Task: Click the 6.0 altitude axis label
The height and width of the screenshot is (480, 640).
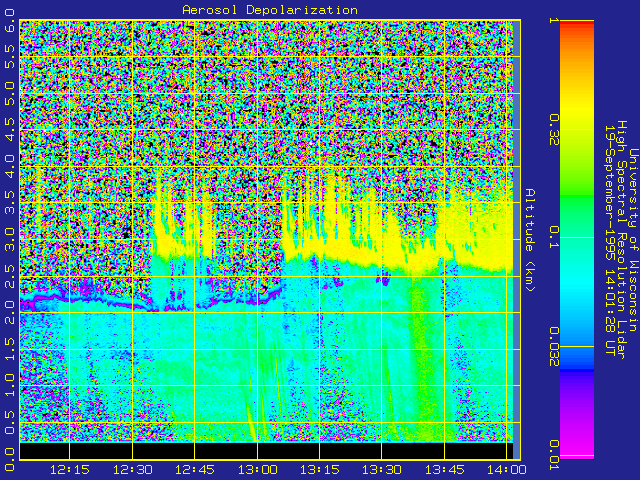Action: coord(9,20)
